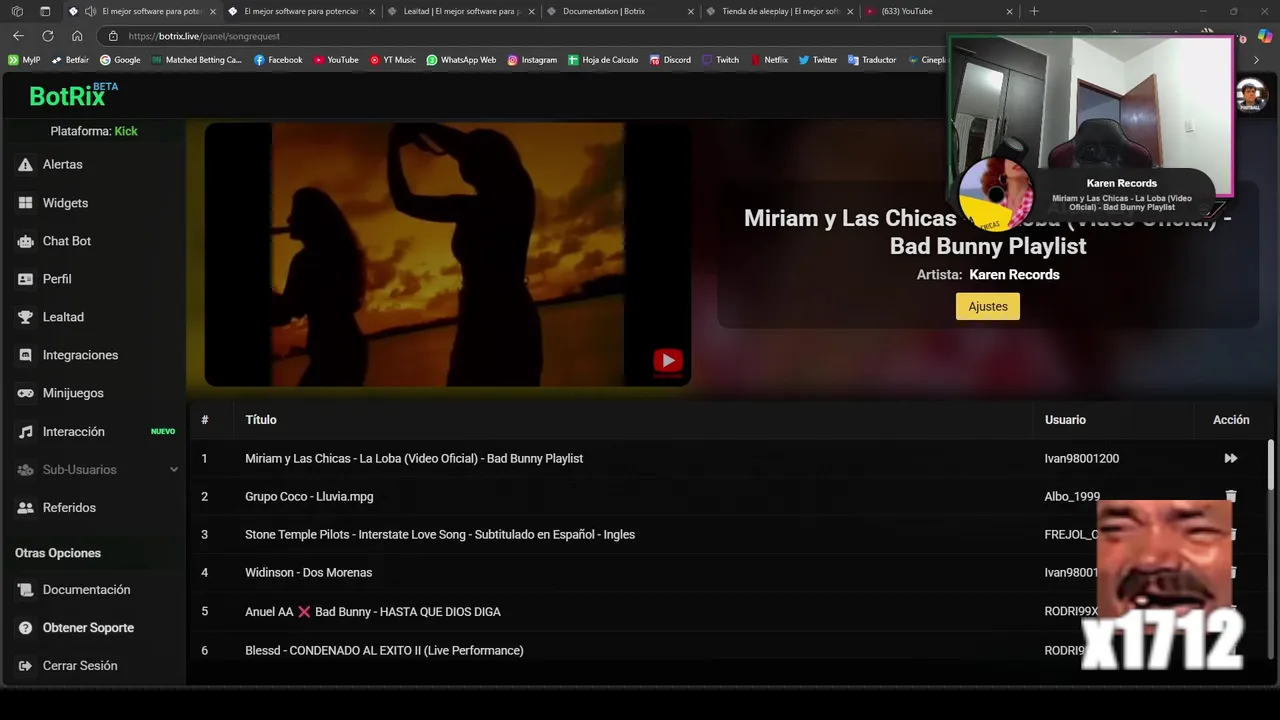Viewport: 1280px width, 720px height.
Task: Click the browser back button
Action: point(18,36)
